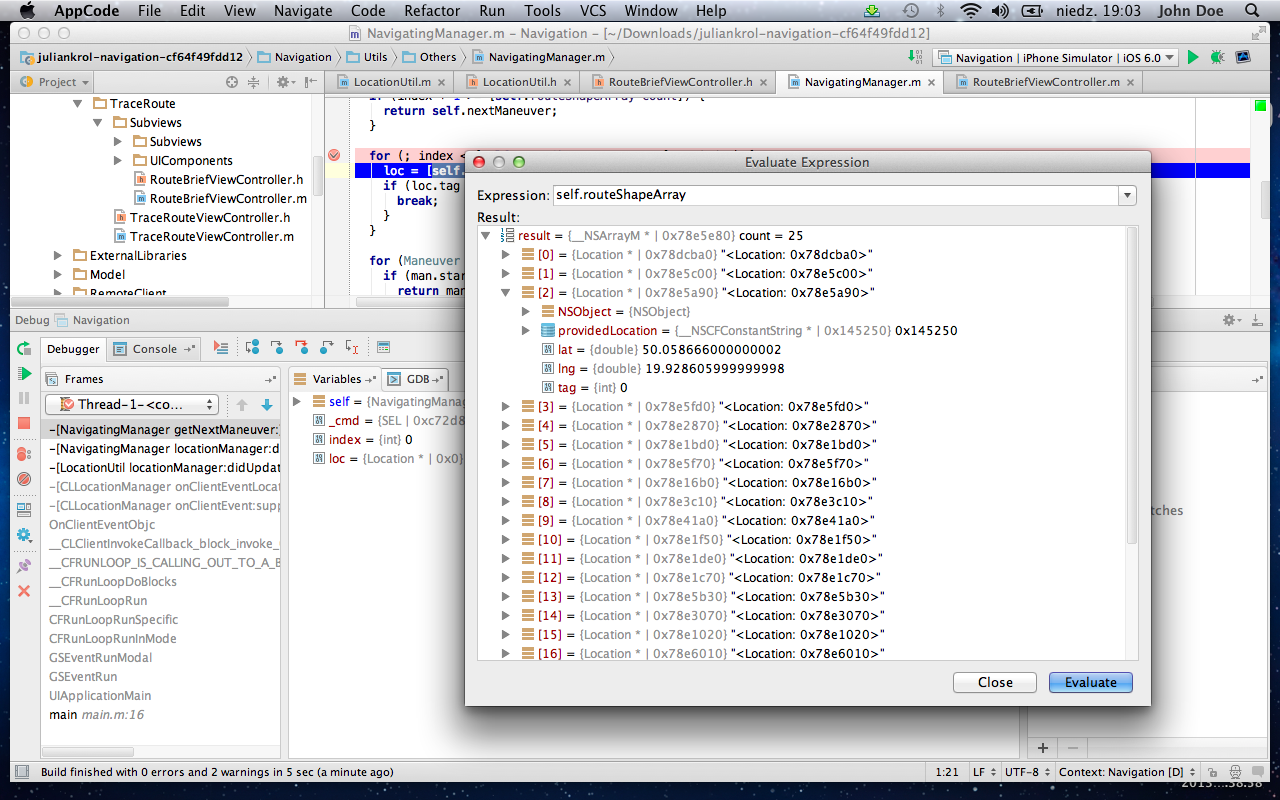Expand the ExternalLibraries folder
This screenshot has height=800, width=1280.
[x=59, y=256]
